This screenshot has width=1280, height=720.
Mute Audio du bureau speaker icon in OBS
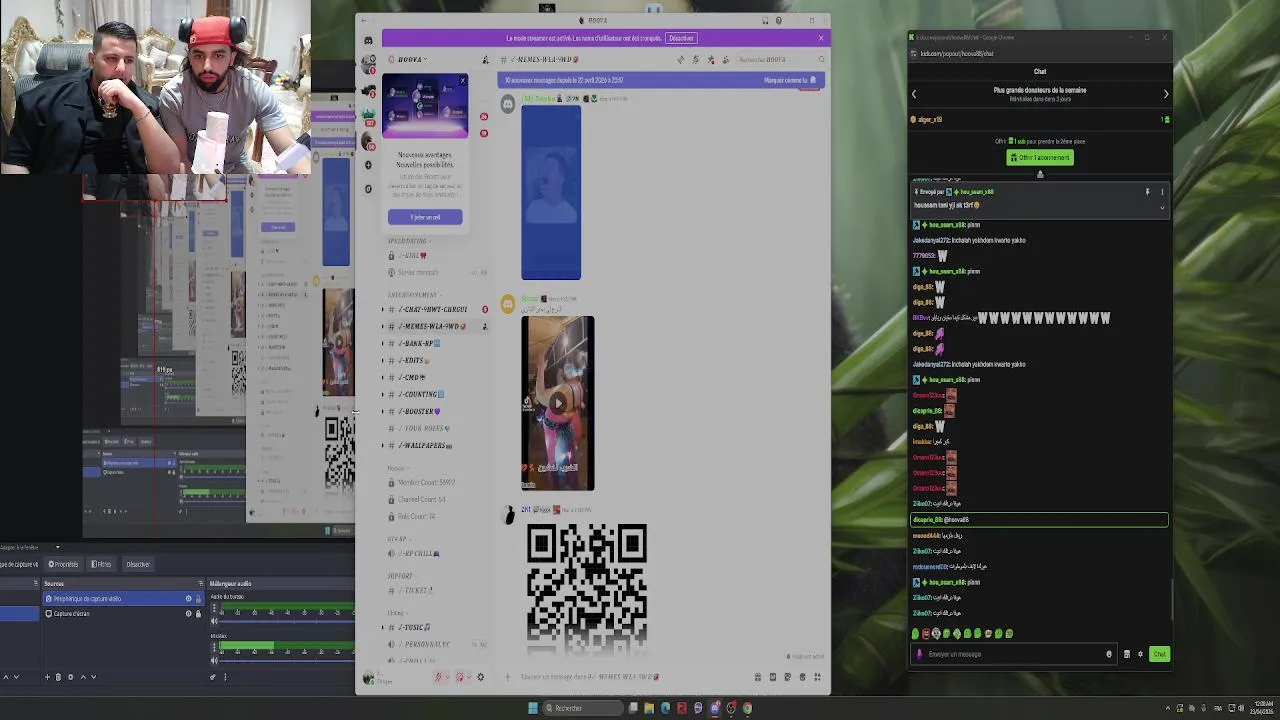point(214,621)
